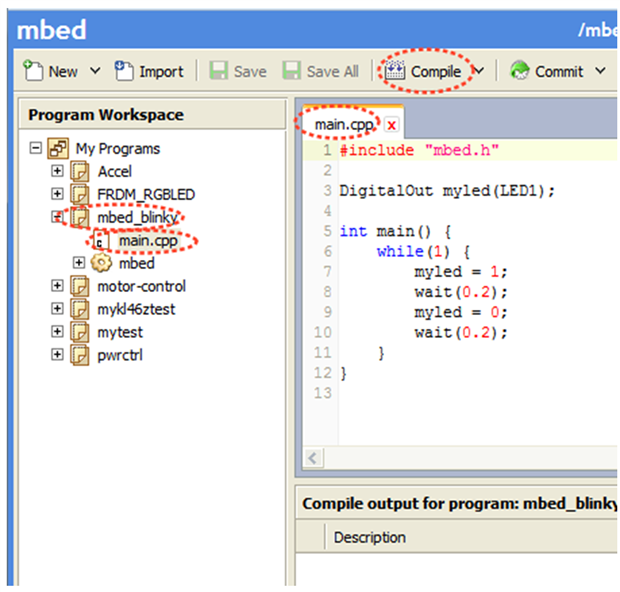Click the myled = 1; code line

point(461,272)
